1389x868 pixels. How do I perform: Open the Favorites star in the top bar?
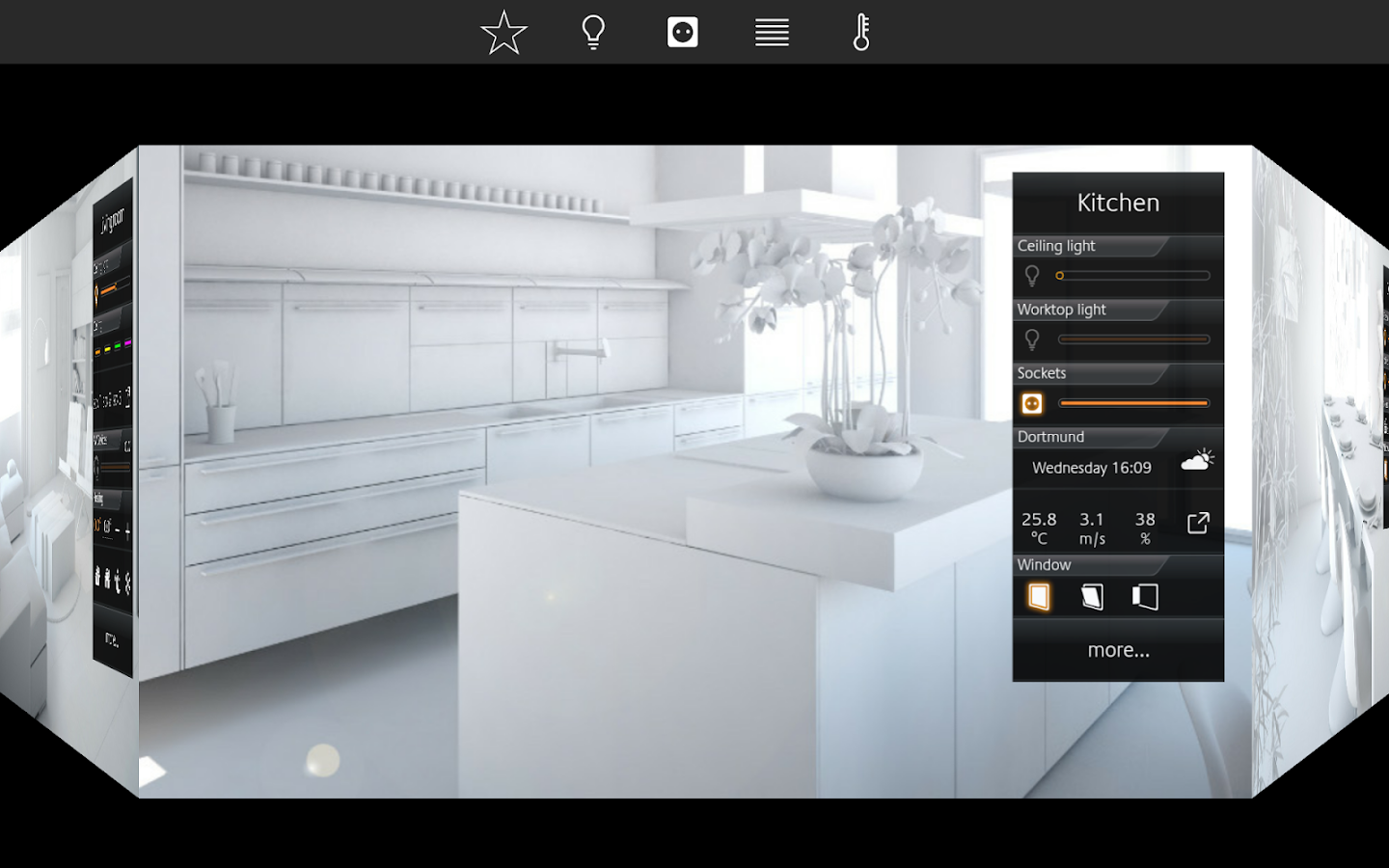coord(504,32)
